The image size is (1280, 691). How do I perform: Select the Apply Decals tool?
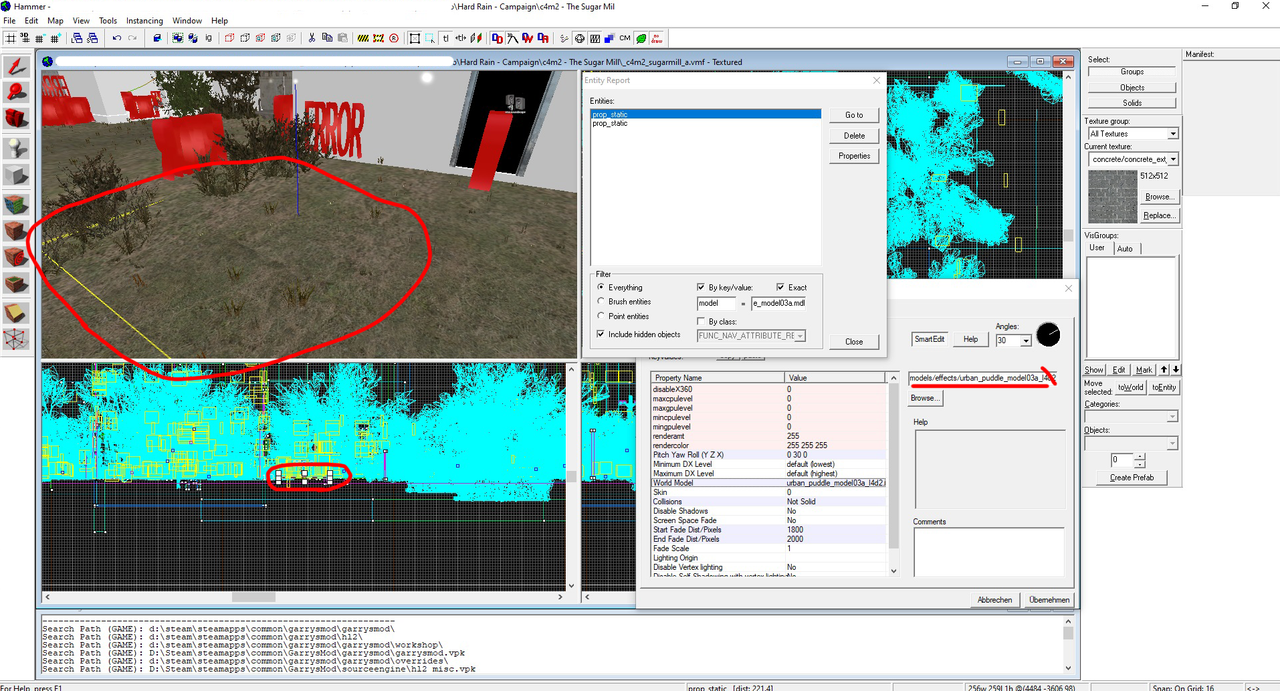click(17, 259)
